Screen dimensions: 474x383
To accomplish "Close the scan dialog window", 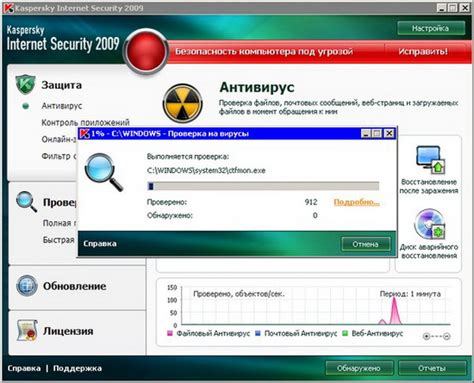I will click(389, 134).
